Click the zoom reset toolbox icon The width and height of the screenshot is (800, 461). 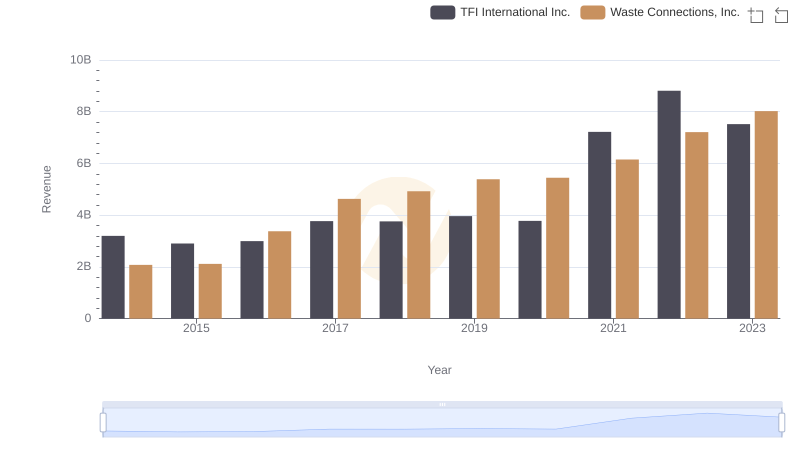pyautogui.click(x=781, y=15)
